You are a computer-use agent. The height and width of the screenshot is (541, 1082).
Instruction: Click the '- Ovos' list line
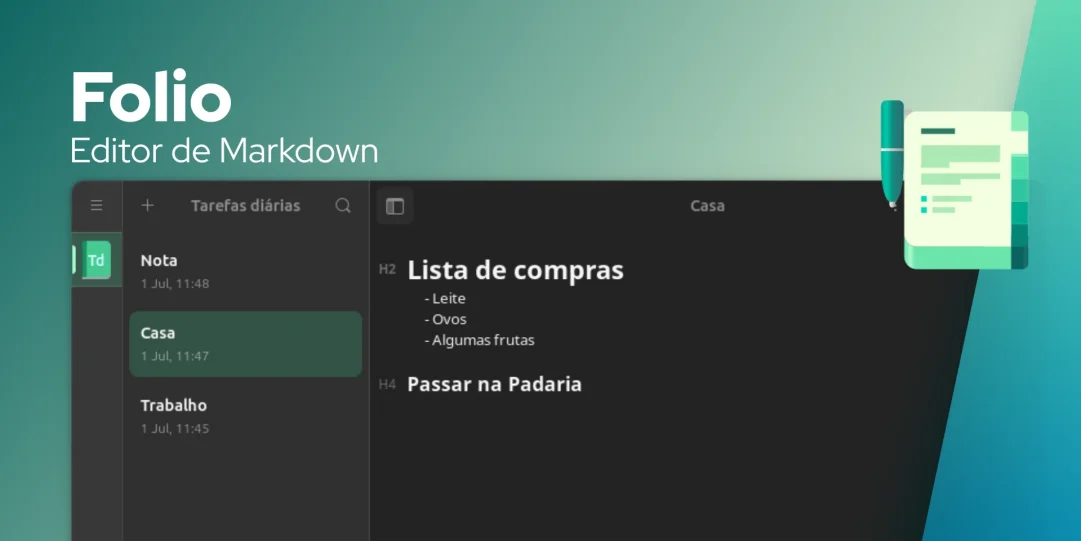446,319
